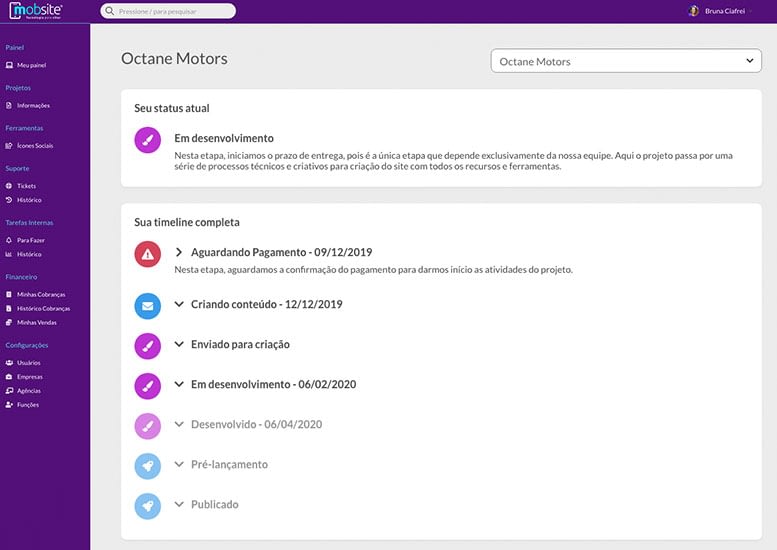The image size is (777, 550).
Task: Collapse Aguardando Pagamento chevron
Action: click(179, 252)
